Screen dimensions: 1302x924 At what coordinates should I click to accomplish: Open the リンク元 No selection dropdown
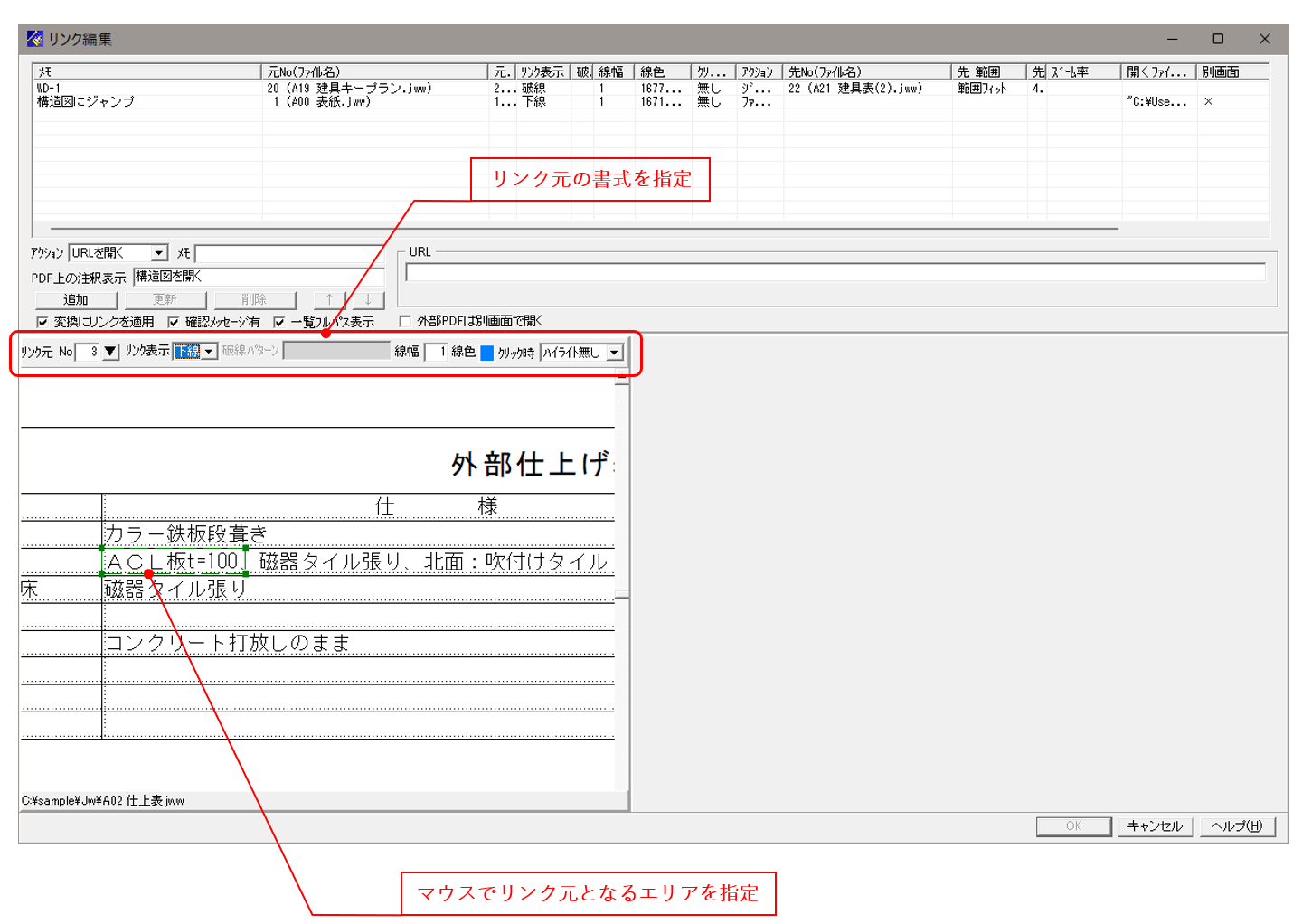(x=108, y=351)
